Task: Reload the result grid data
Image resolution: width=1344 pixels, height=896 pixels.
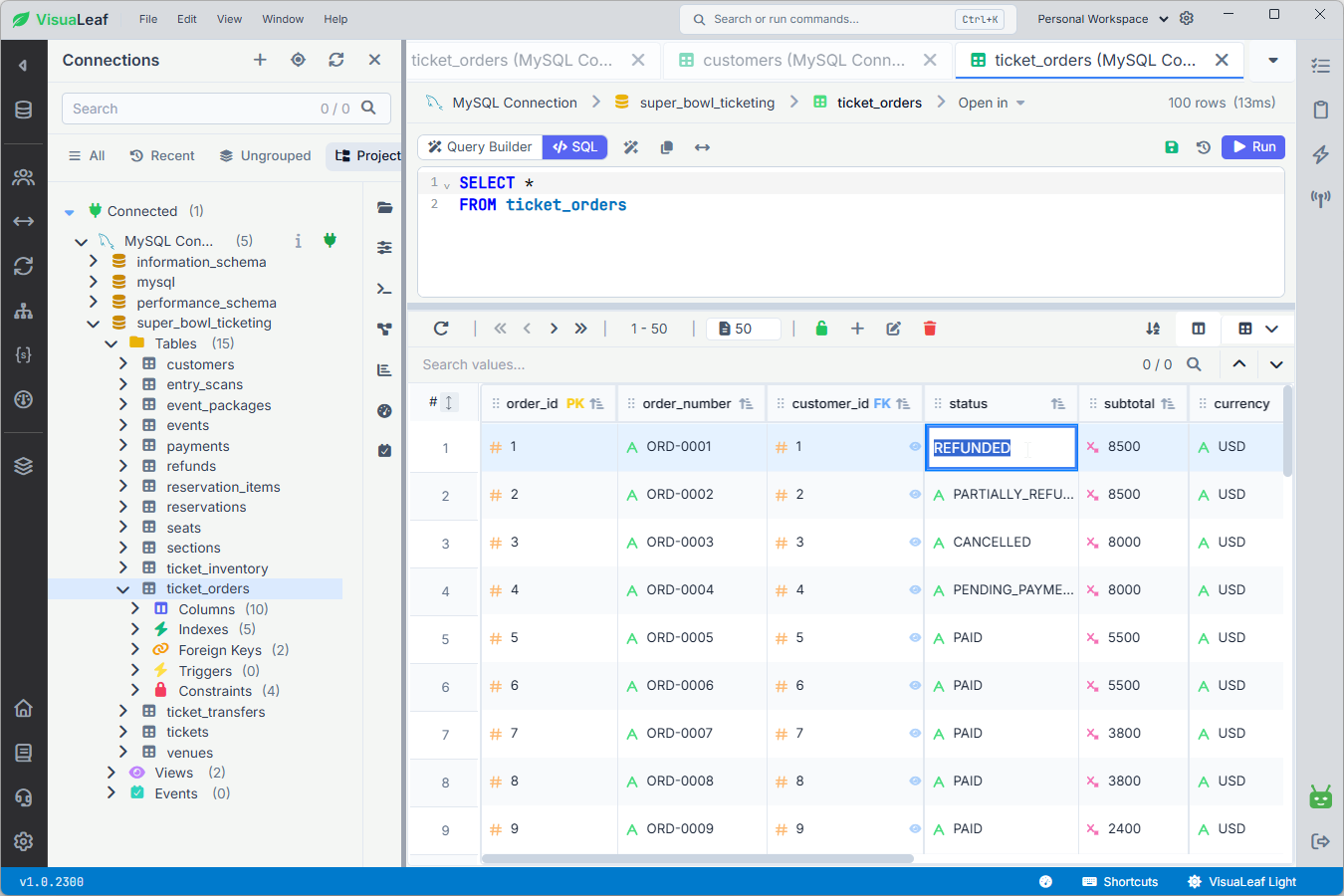Action: coord(441,329)
